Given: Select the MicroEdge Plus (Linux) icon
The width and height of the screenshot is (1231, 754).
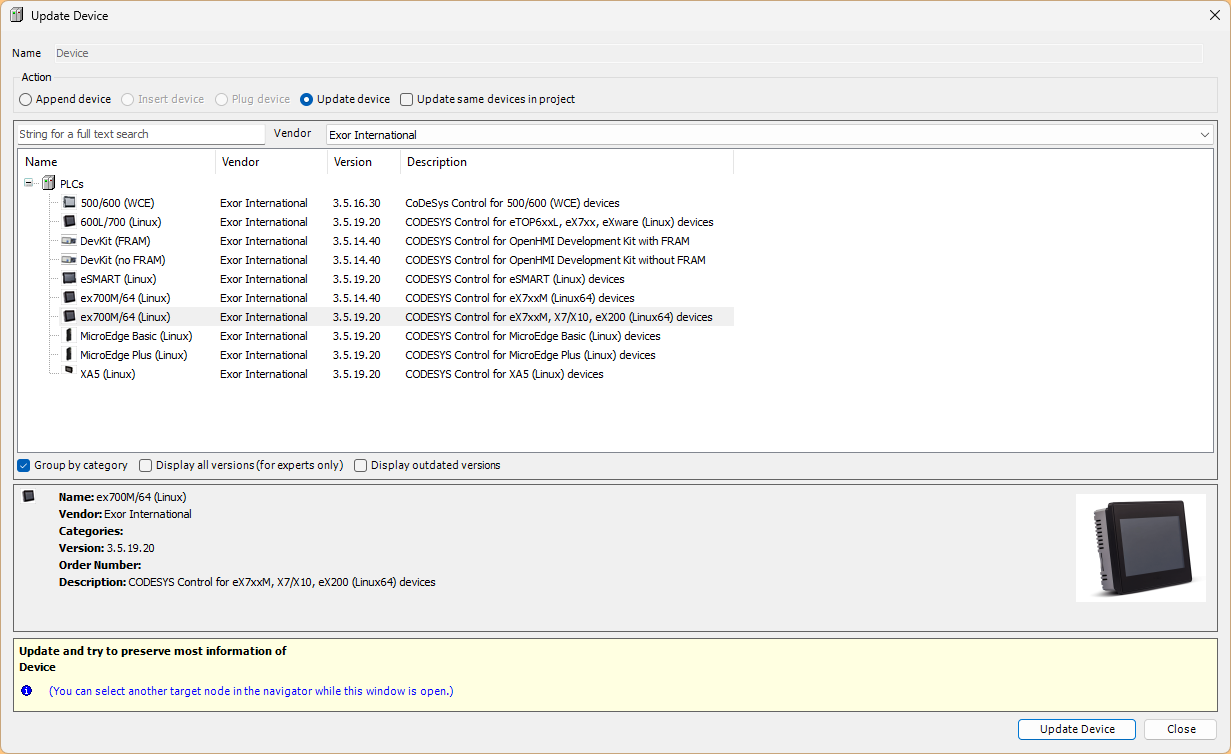Looking at the screenshot, I should (x=69, y=355).
